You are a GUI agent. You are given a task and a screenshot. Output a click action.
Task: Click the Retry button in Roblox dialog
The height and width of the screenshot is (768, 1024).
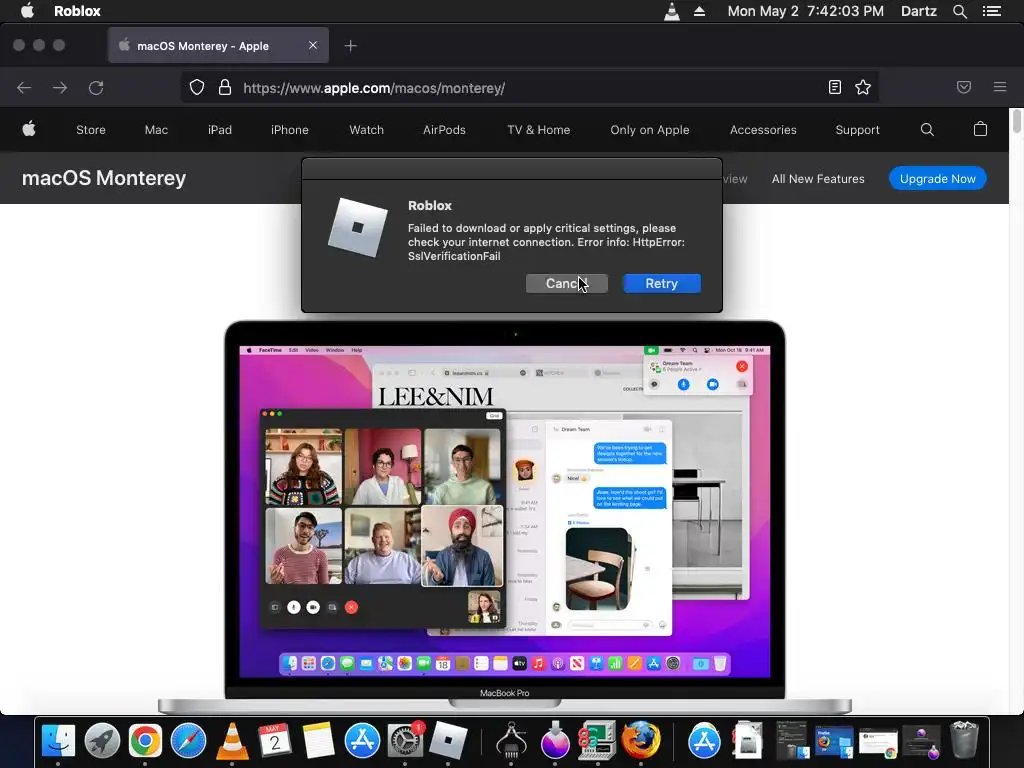click(x=662, y=283)
